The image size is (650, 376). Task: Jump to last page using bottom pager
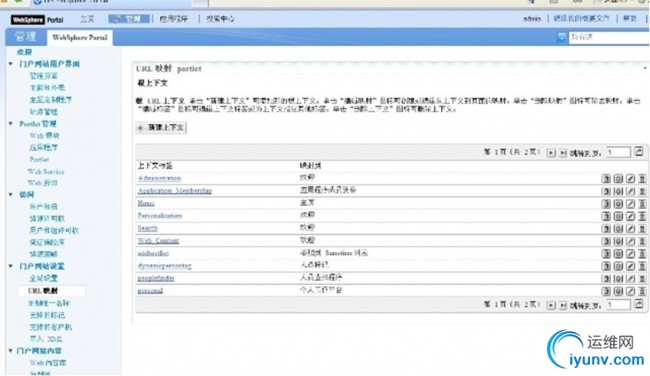563,305
